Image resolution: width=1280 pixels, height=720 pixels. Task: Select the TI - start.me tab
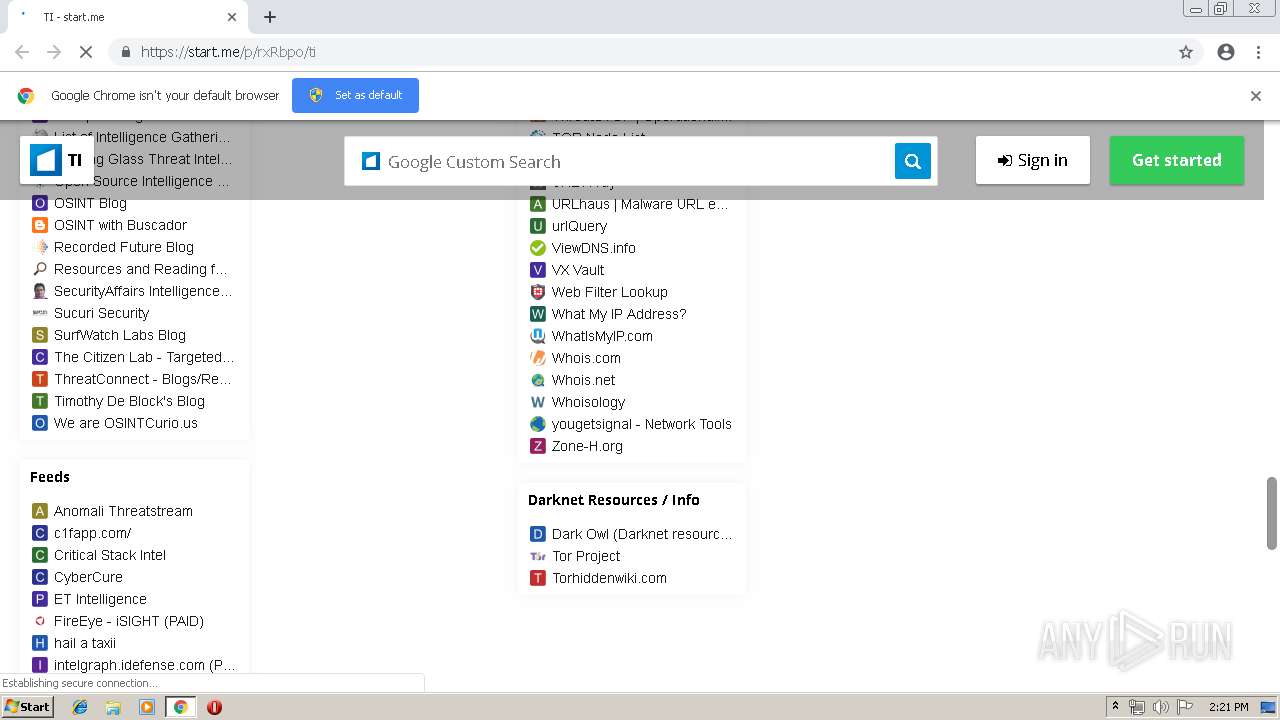pos(126,17)
